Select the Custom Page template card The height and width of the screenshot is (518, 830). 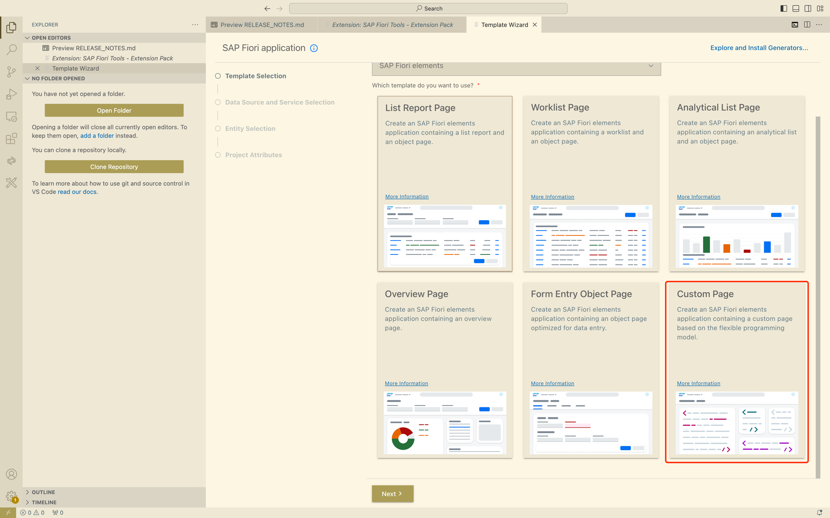pyautogui.click(x=737, y=372)
